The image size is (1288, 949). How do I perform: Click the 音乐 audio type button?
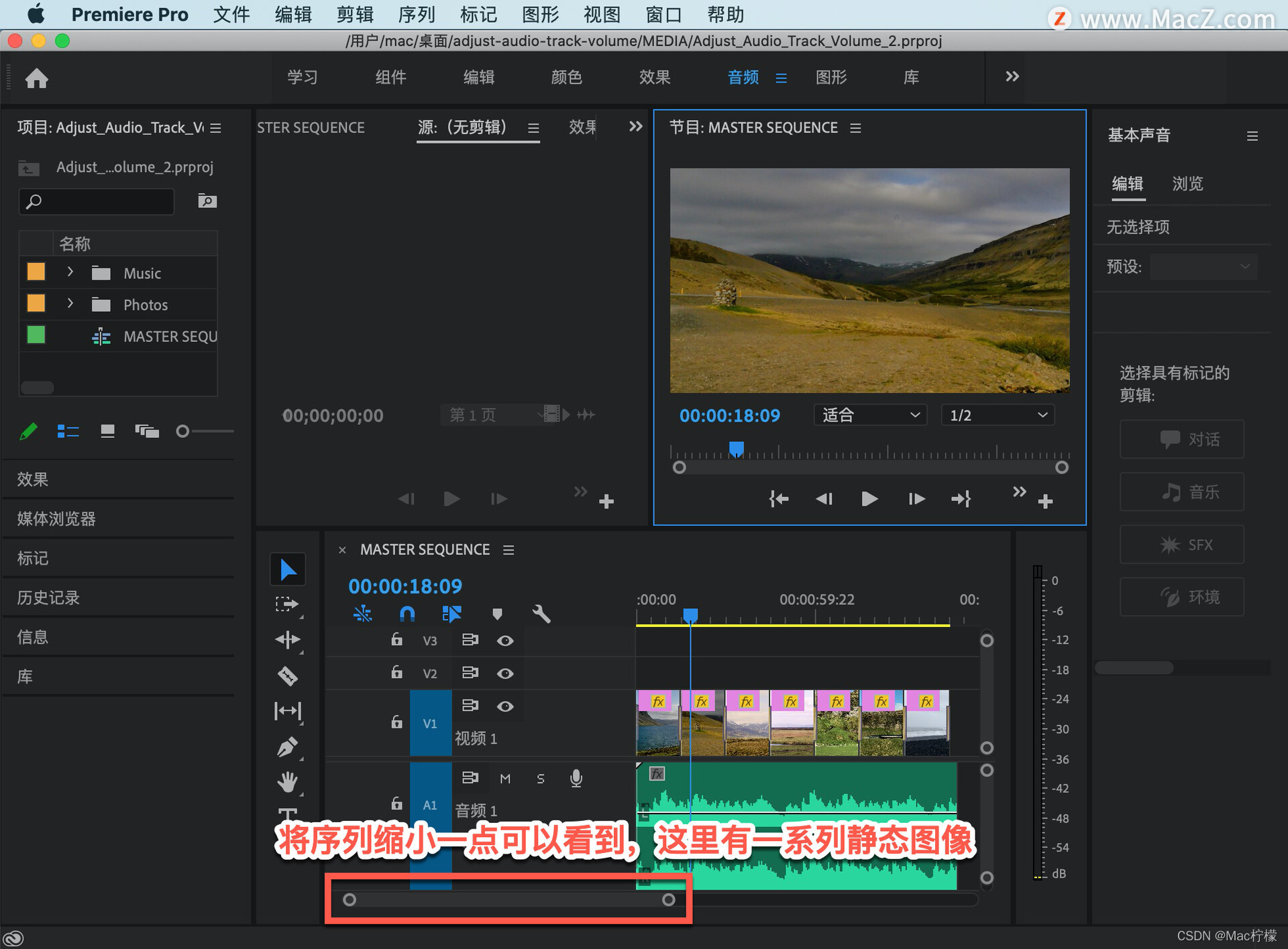pos(1181,492)
